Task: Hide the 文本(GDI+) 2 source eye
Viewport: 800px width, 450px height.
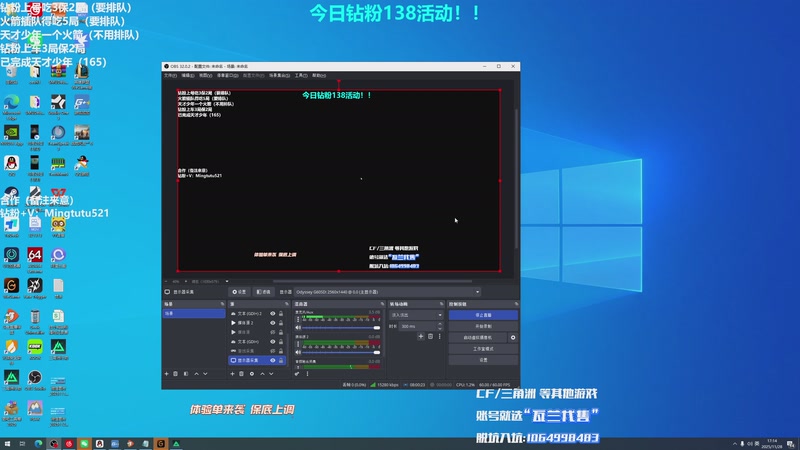Action: coord(272,314)
